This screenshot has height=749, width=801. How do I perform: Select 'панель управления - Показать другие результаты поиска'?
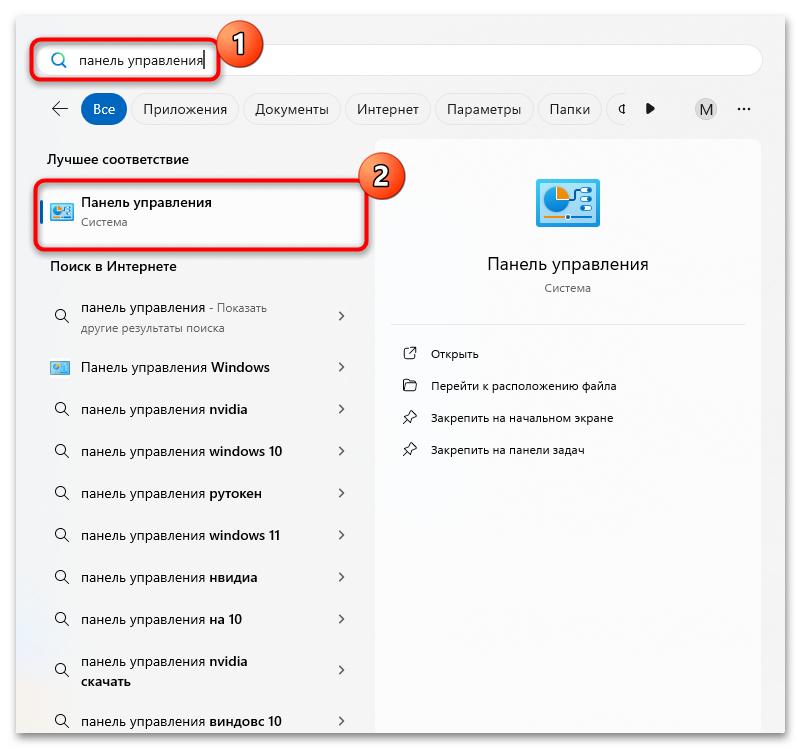199,317
